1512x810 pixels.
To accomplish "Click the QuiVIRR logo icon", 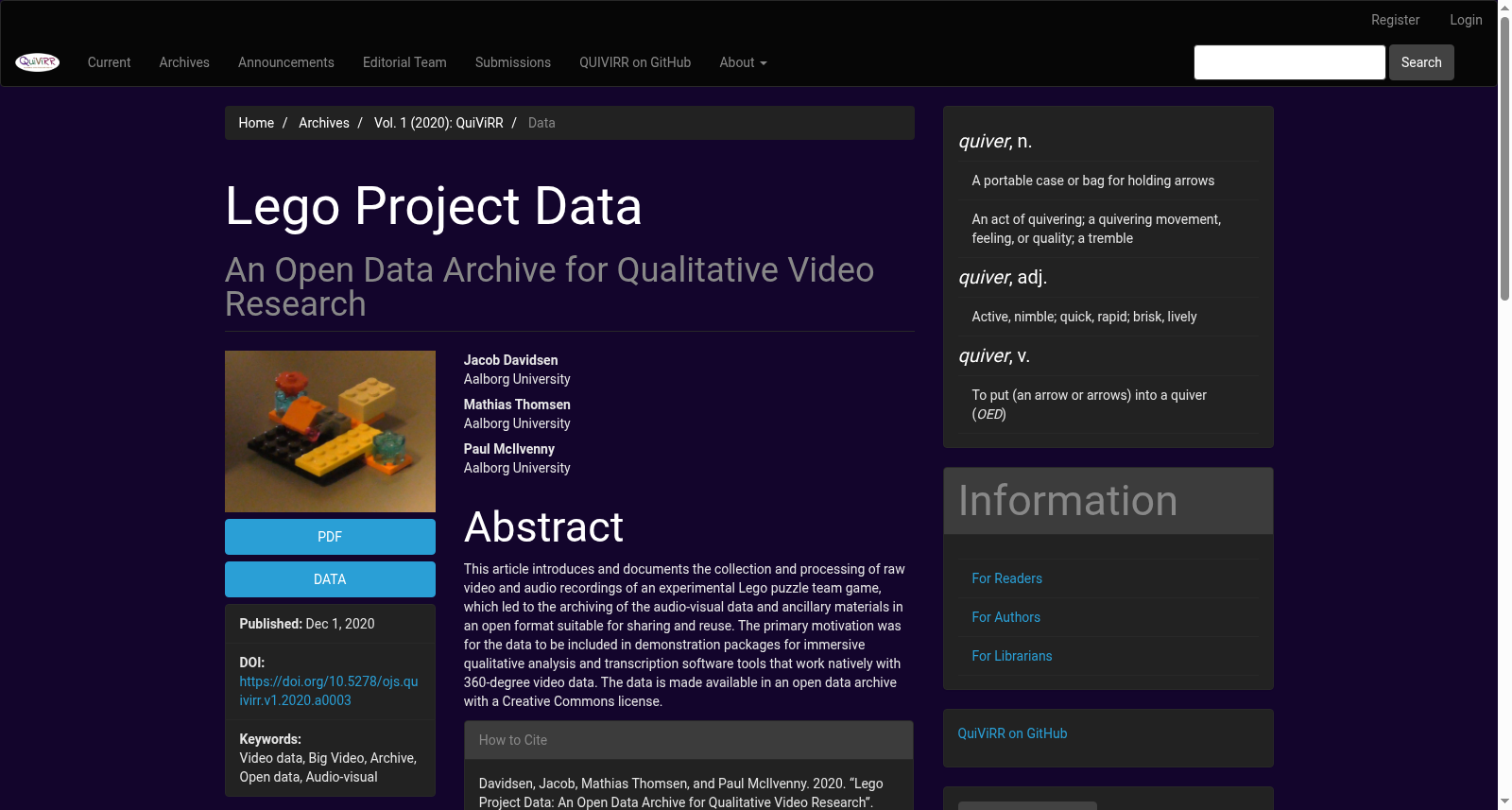I will (x=38, y=62).
